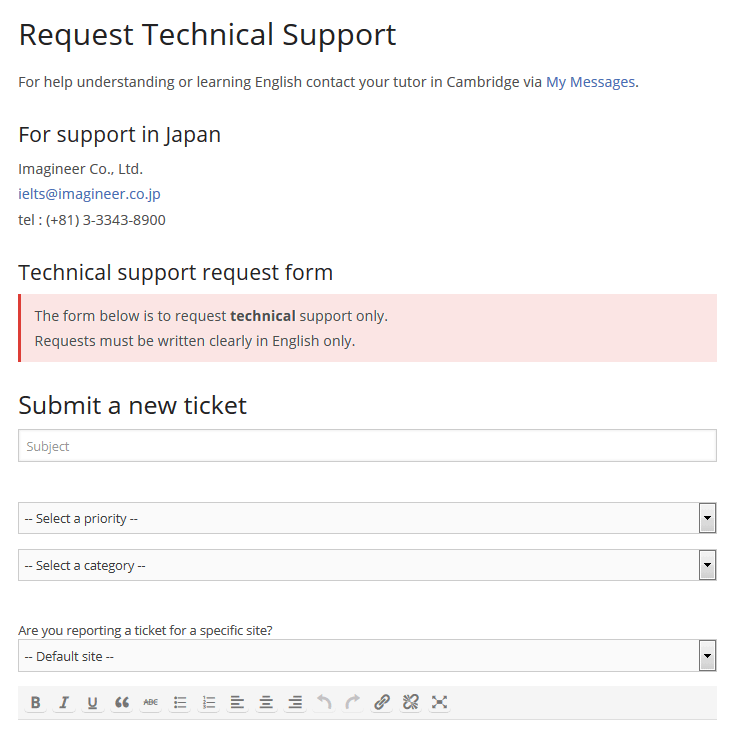Open the 'Select a priority' dropdown
This screenshot has width=729, height=750.
click(x=367, y=518)
